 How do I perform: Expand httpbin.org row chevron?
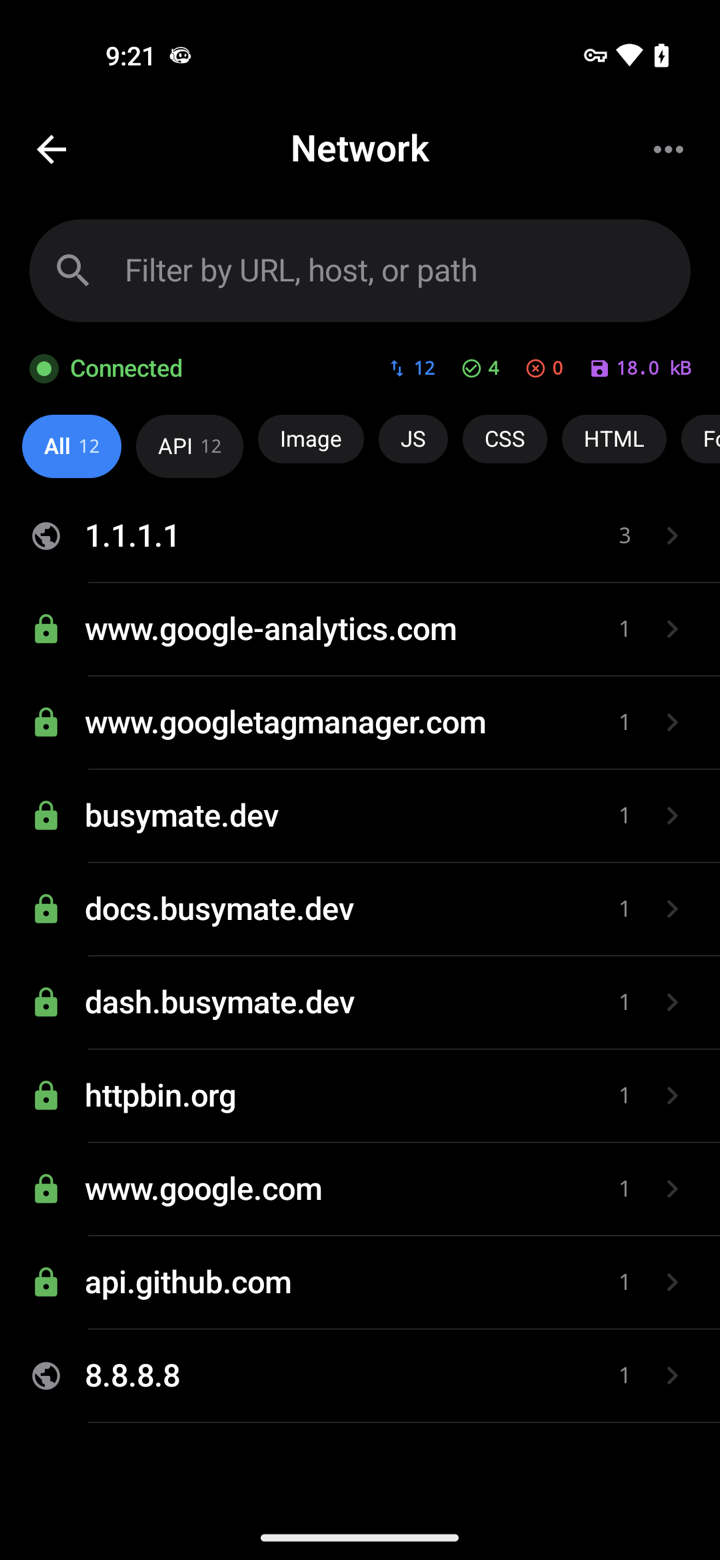click(x=672, y=1096)
